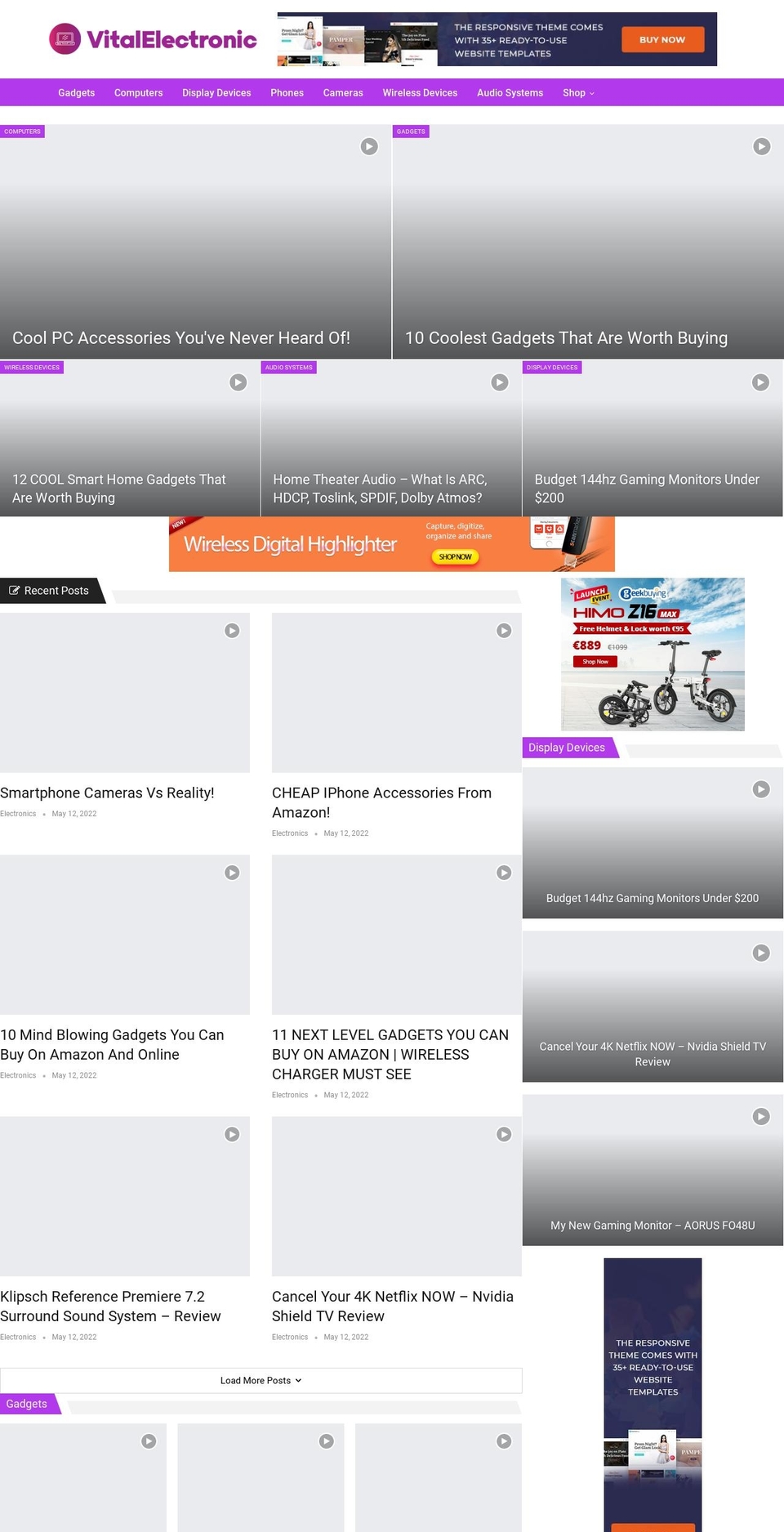Open 10 Mind Blowing Gadgets post title
This screenshot has height=1532, width=784.
[x=112, y=1044]
